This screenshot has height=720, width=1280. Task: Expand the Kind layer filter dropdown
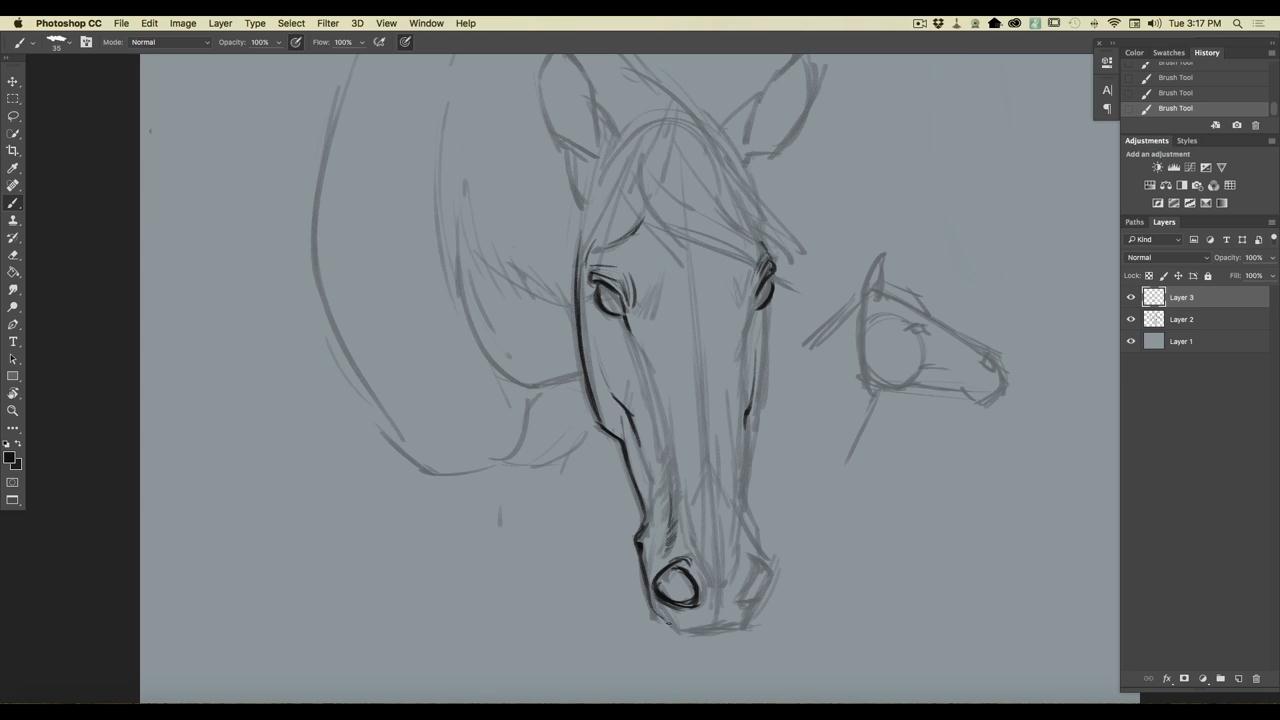pos(1154,240)
